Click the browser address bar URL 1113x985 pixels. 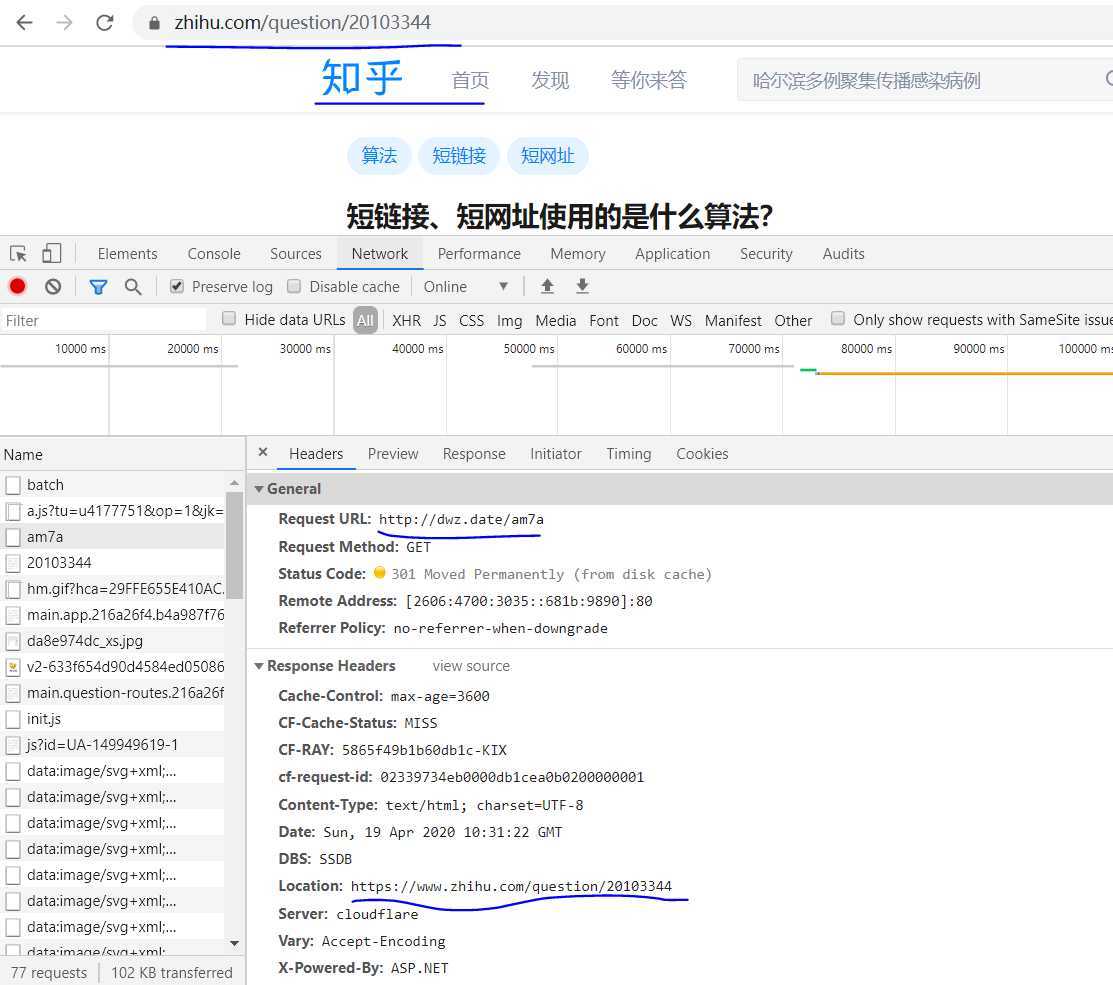[x=302, y=23]
